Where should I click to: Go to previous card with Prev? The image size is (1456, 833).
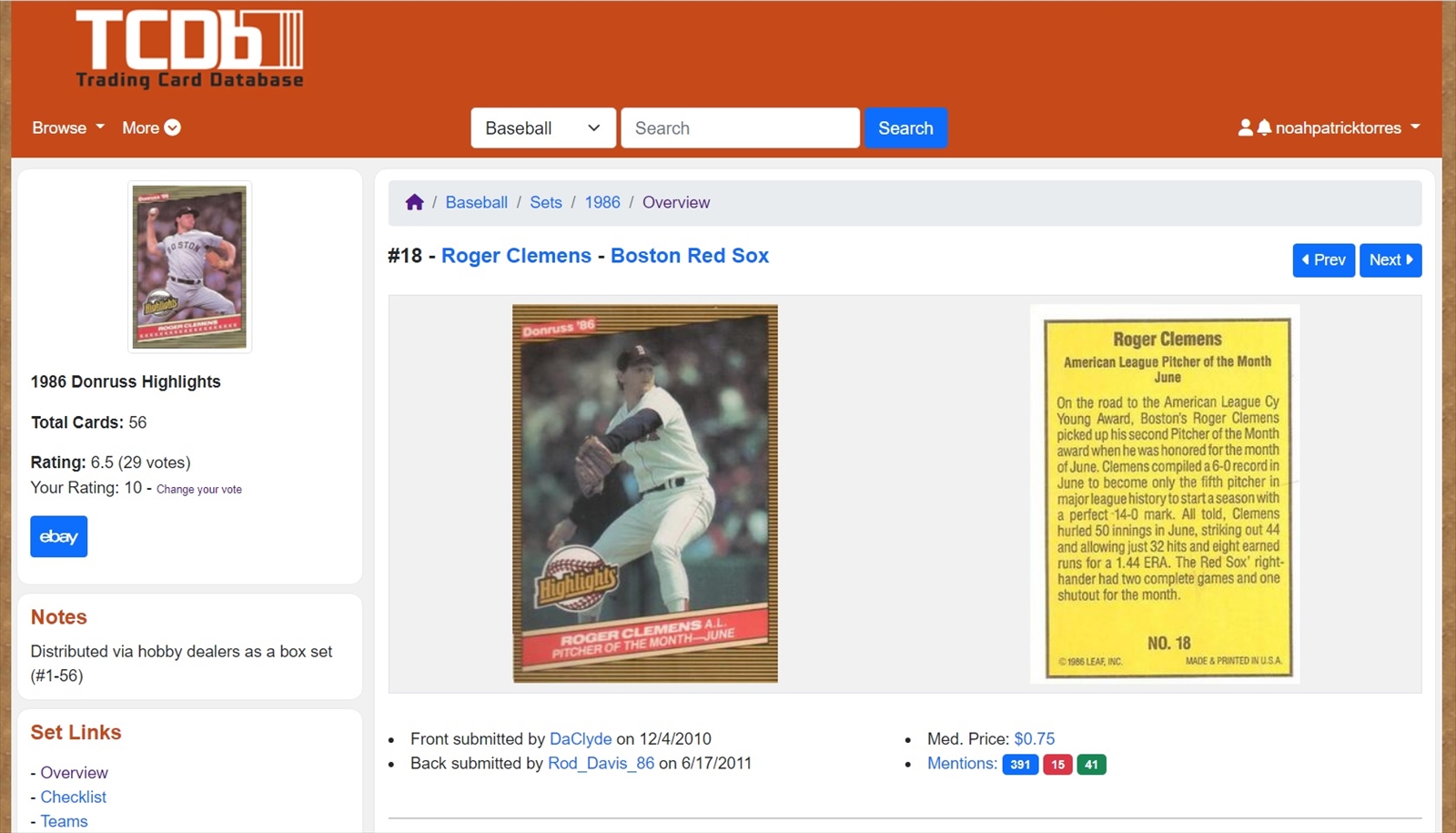[1323, 259]
